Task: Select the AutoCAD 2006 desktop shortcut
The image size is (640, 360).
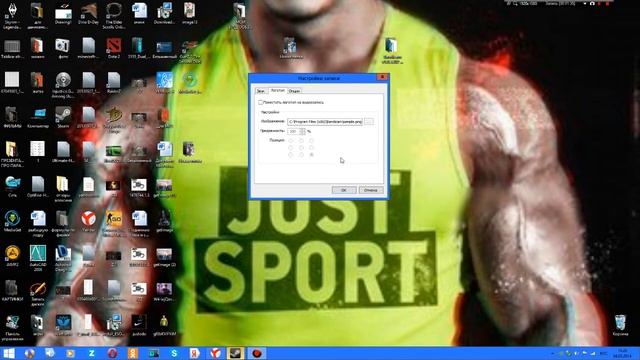Action: pos(38,258)
